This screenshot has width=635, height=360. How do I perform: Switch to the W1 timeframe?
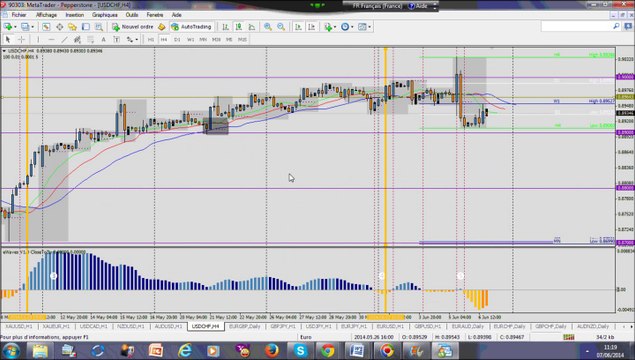tap(190, 39)
